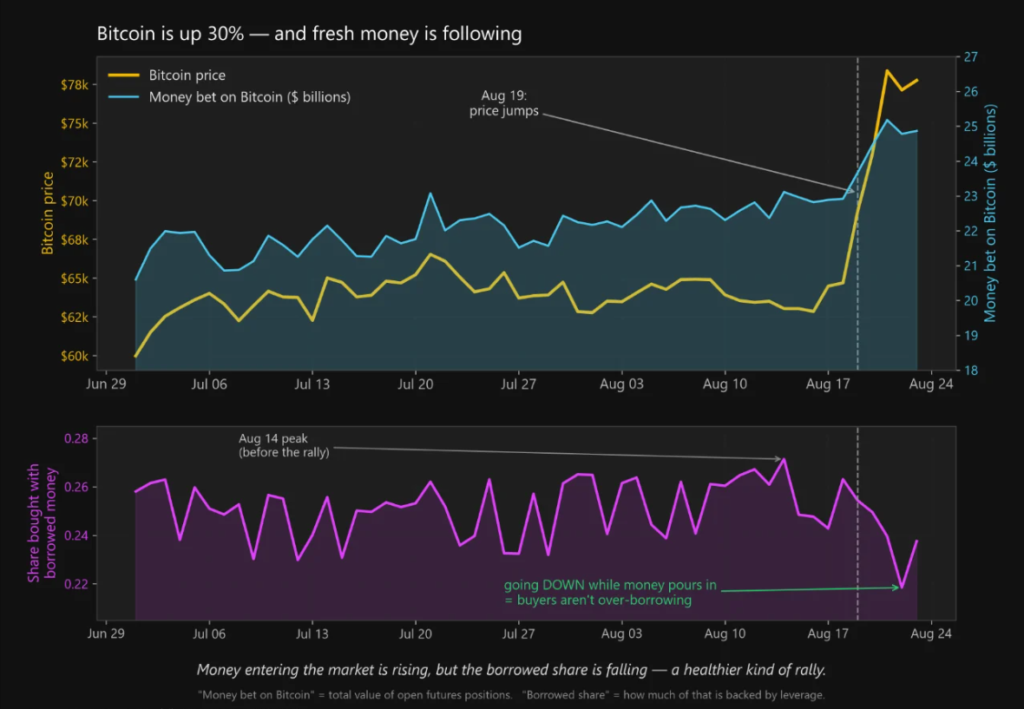Click "Aug 10" under the price chart
Viewport: 1024px width, 709px height.
coord(725,384)
